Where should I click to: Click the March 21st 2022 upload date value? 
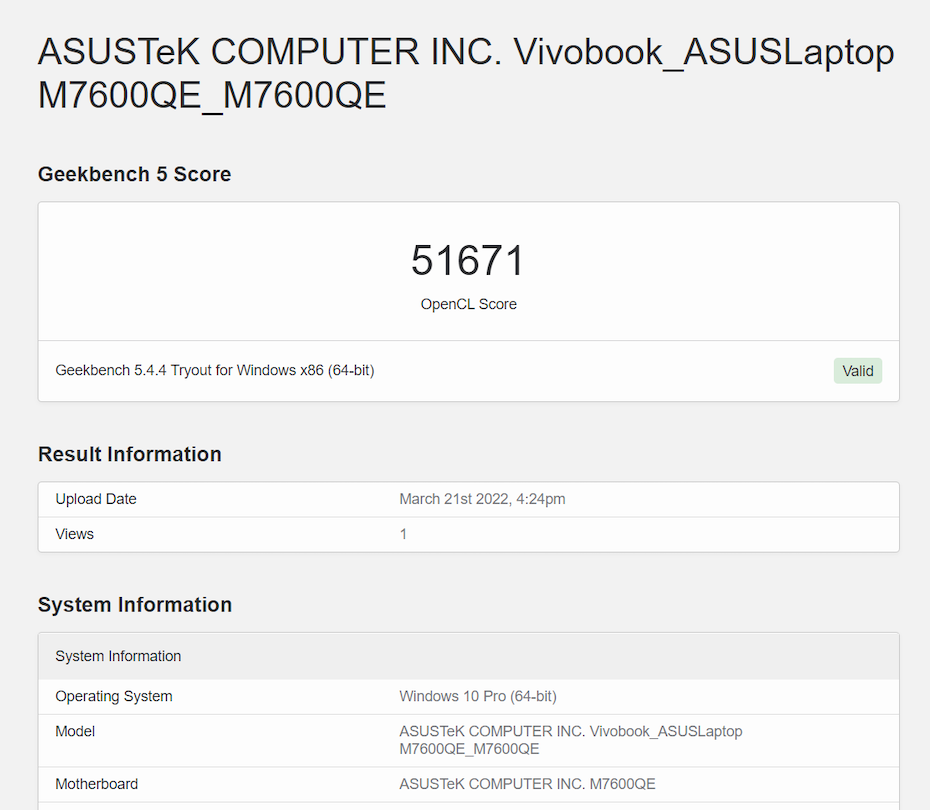(482, 499)
